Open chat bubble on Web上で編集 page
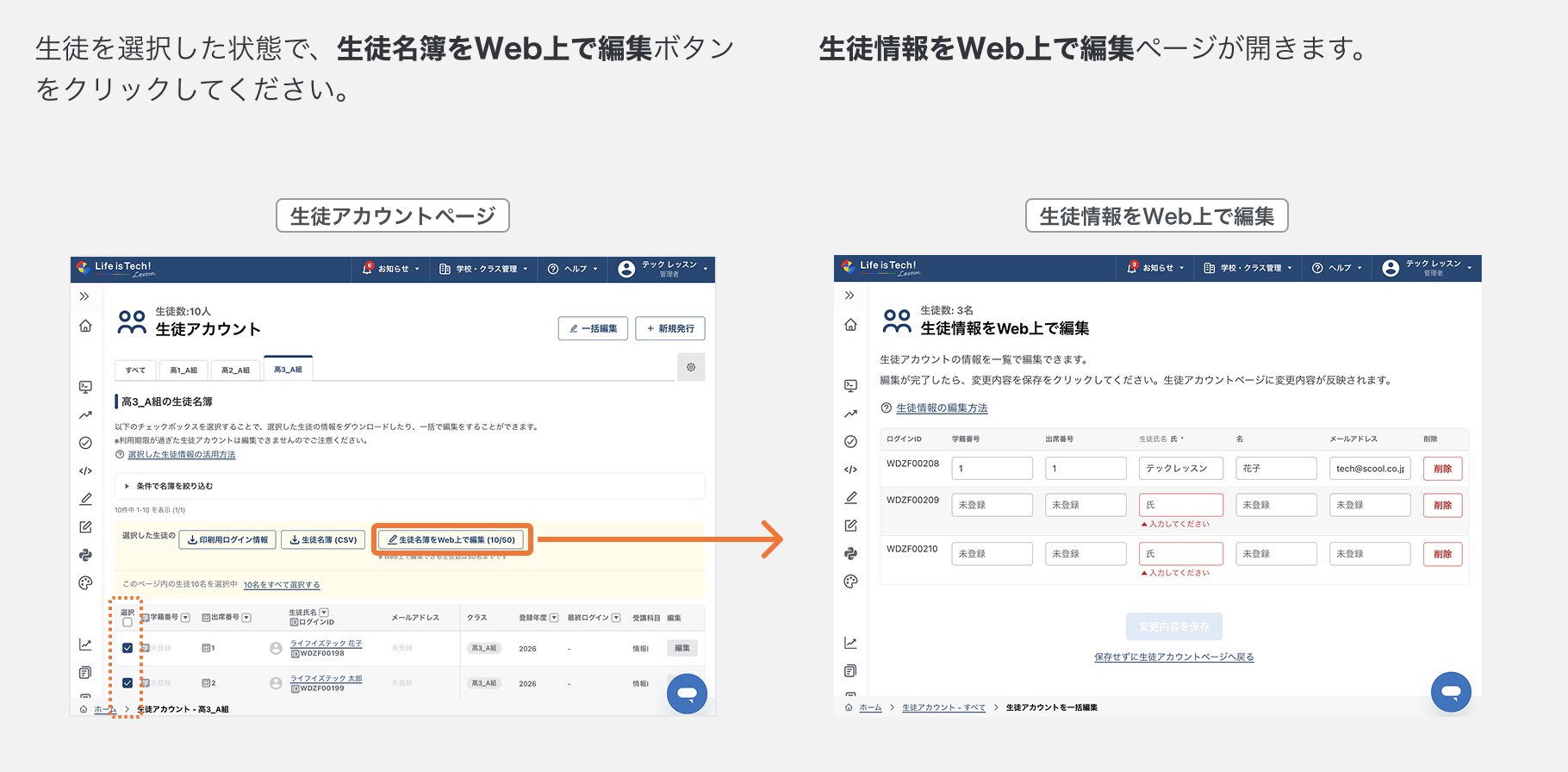Screen dimensions: 1568x772 [1451, 692]
